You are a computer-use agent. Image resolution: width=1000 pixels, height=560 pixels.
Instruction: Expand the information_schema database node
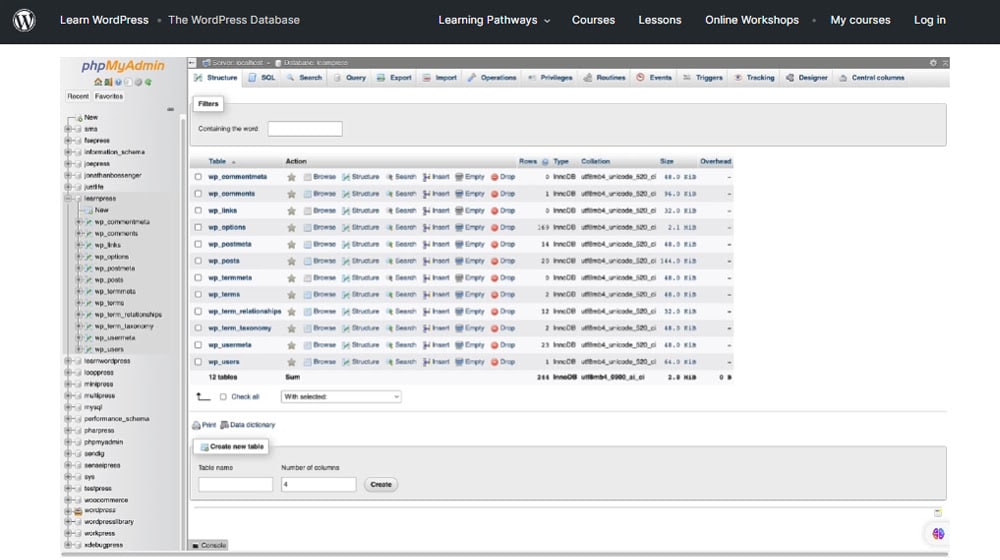point(68,152)
